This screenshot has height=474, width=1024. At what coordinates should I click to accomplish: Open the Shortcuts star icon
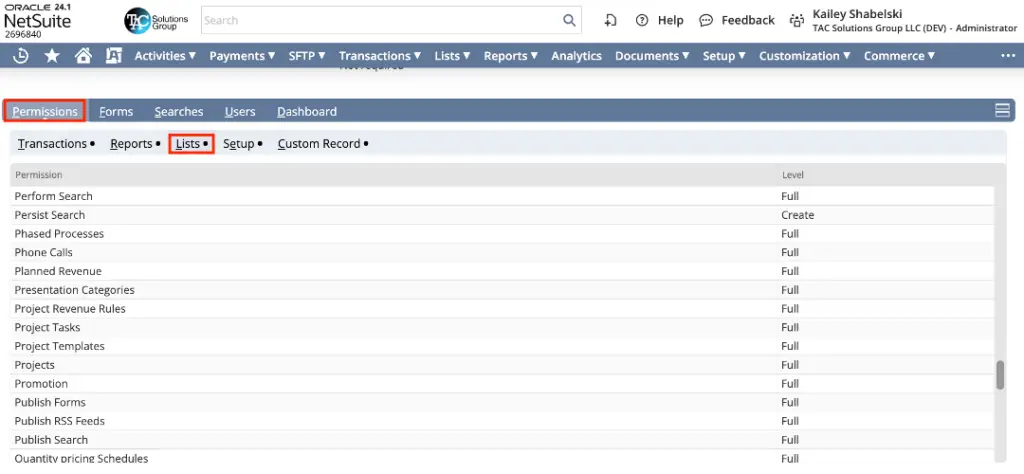coord(52,56)
